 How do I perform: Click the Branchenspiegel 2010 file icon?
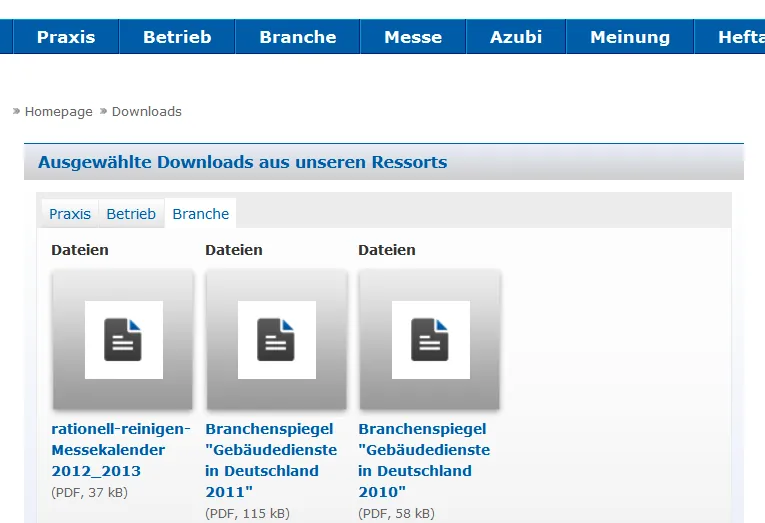coord(430,340)
